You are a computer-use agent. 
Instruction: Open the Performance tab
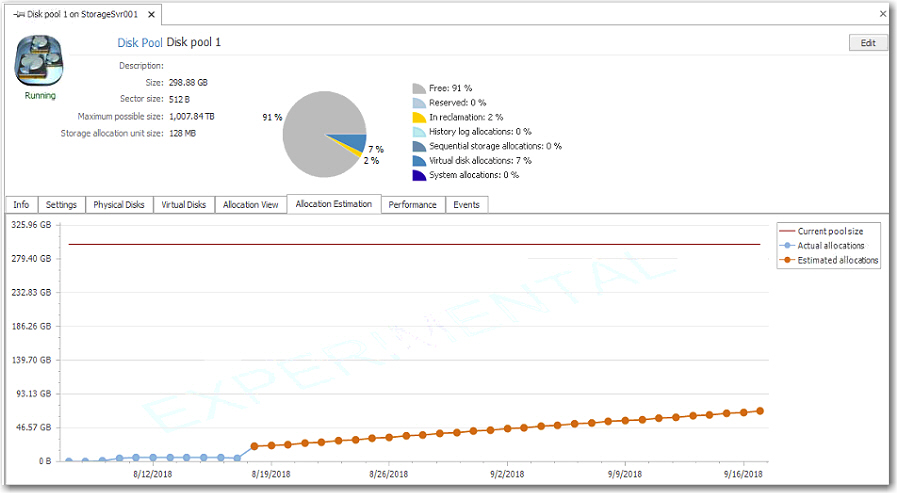pos(412,204)
